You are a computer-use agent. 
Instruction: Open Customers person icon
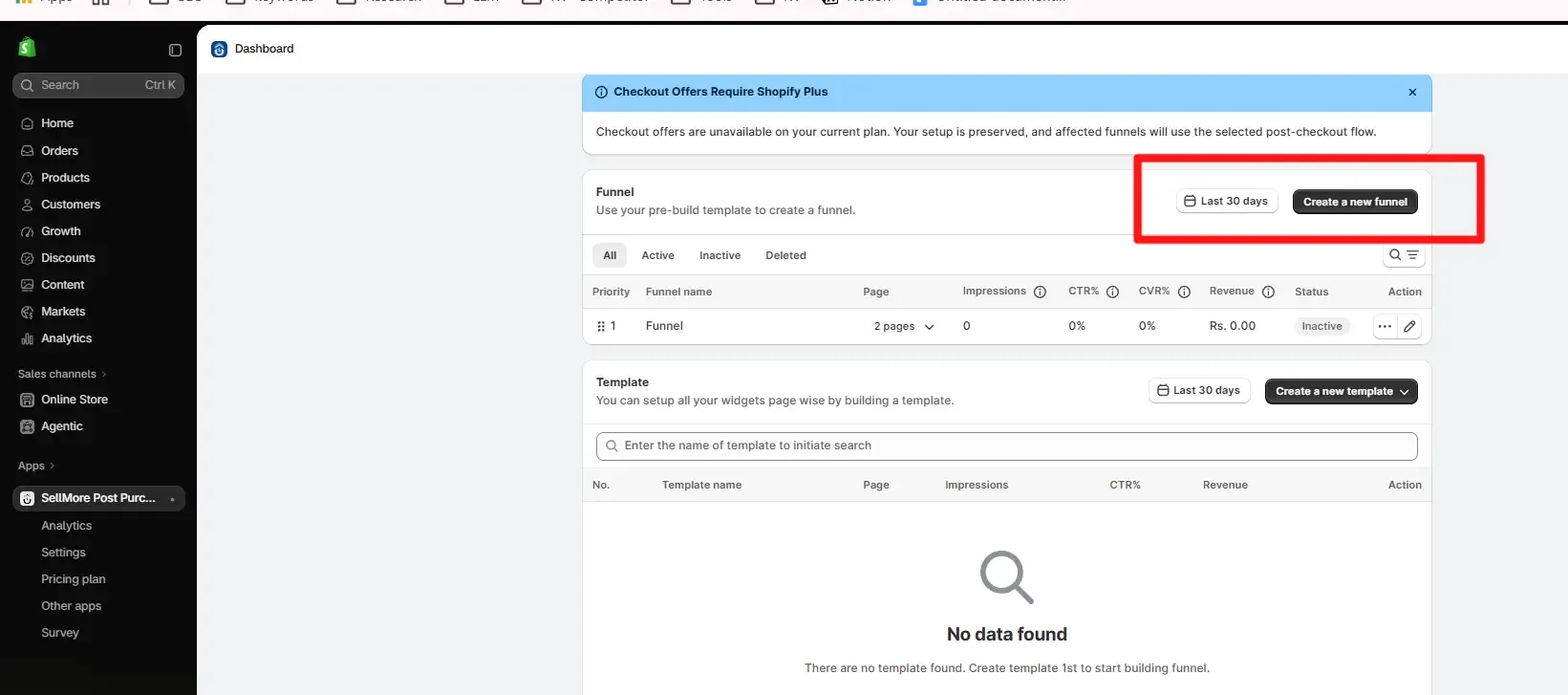point(27,205)
